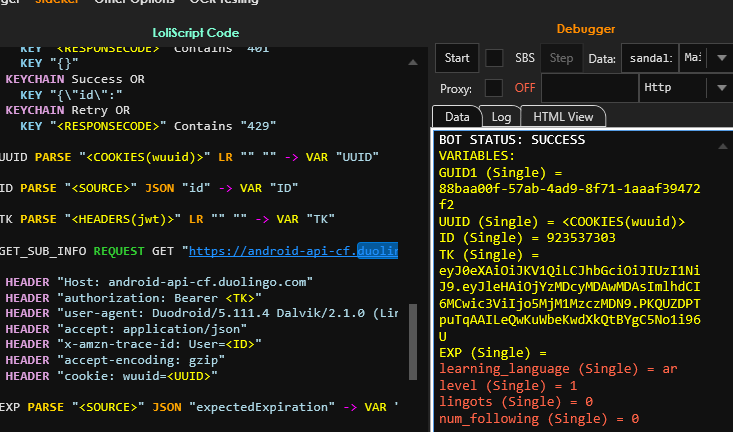
Task: Click the Data input field containing sandal
Action: (x=648, y=58)
